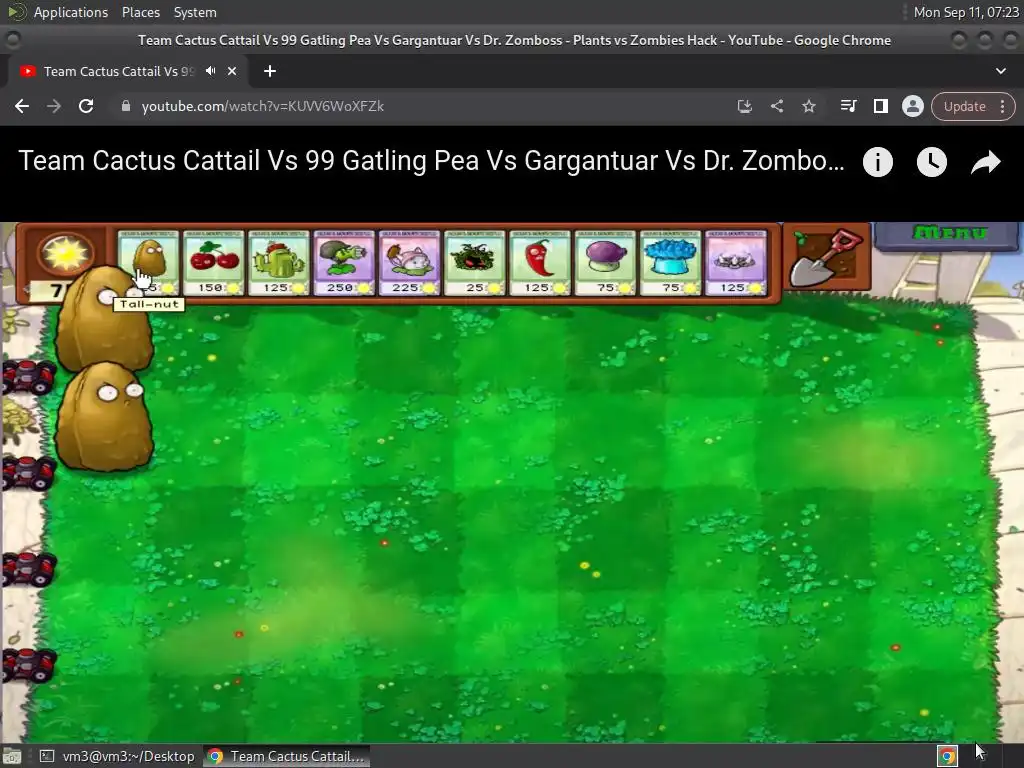1024x768 pixels.
Task: Bookmark this tab with the star
Action: coord(808,106)
